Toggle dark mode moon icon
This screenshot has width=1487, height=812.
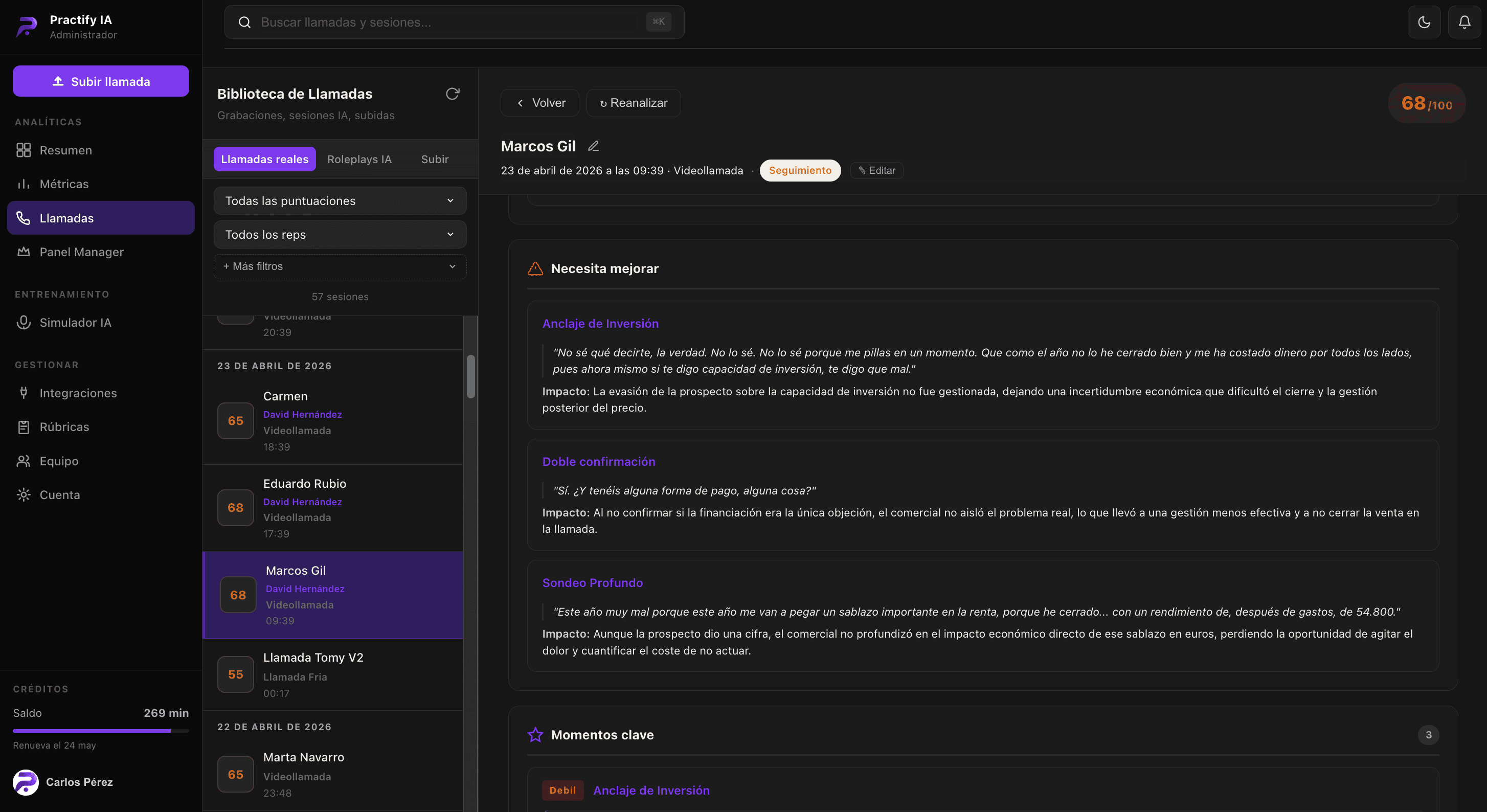pyautogui.click(x=1424, y=22)
